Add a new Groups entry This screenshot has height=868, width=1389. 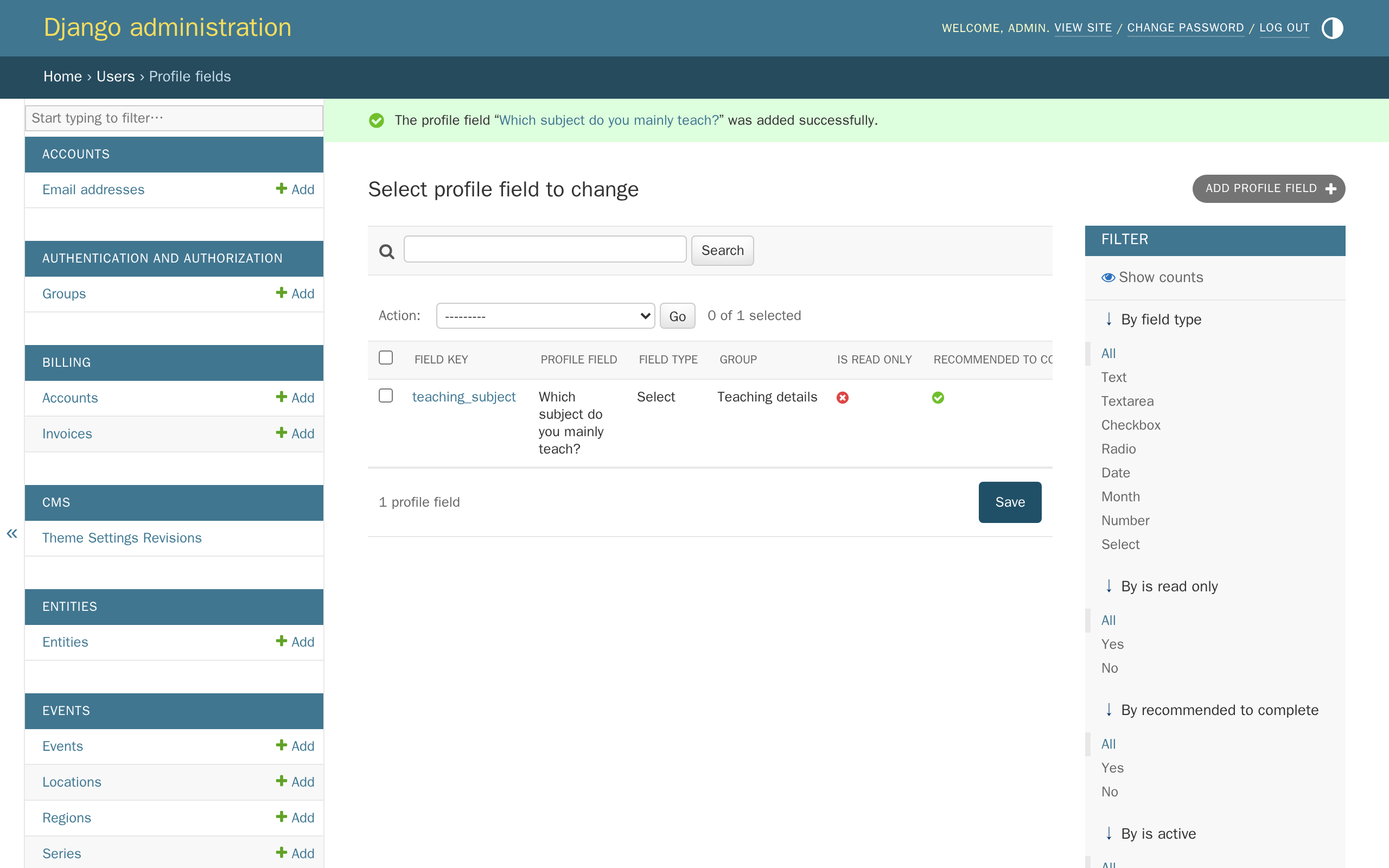pyautogui.click(x=295, y=293)
